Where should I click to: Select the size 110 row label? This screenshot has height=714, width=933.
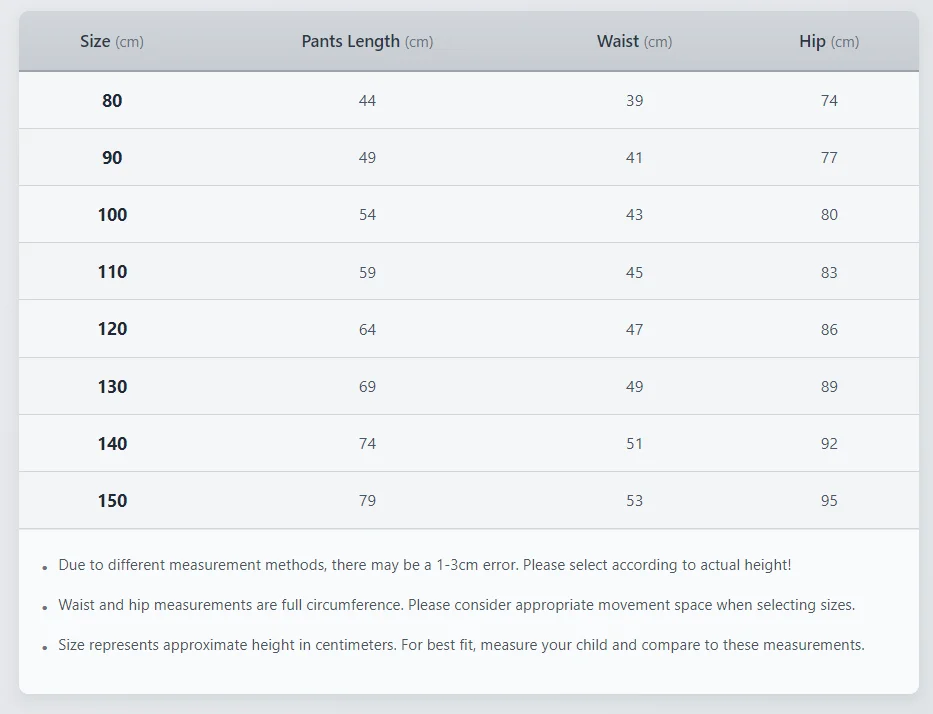112,272
